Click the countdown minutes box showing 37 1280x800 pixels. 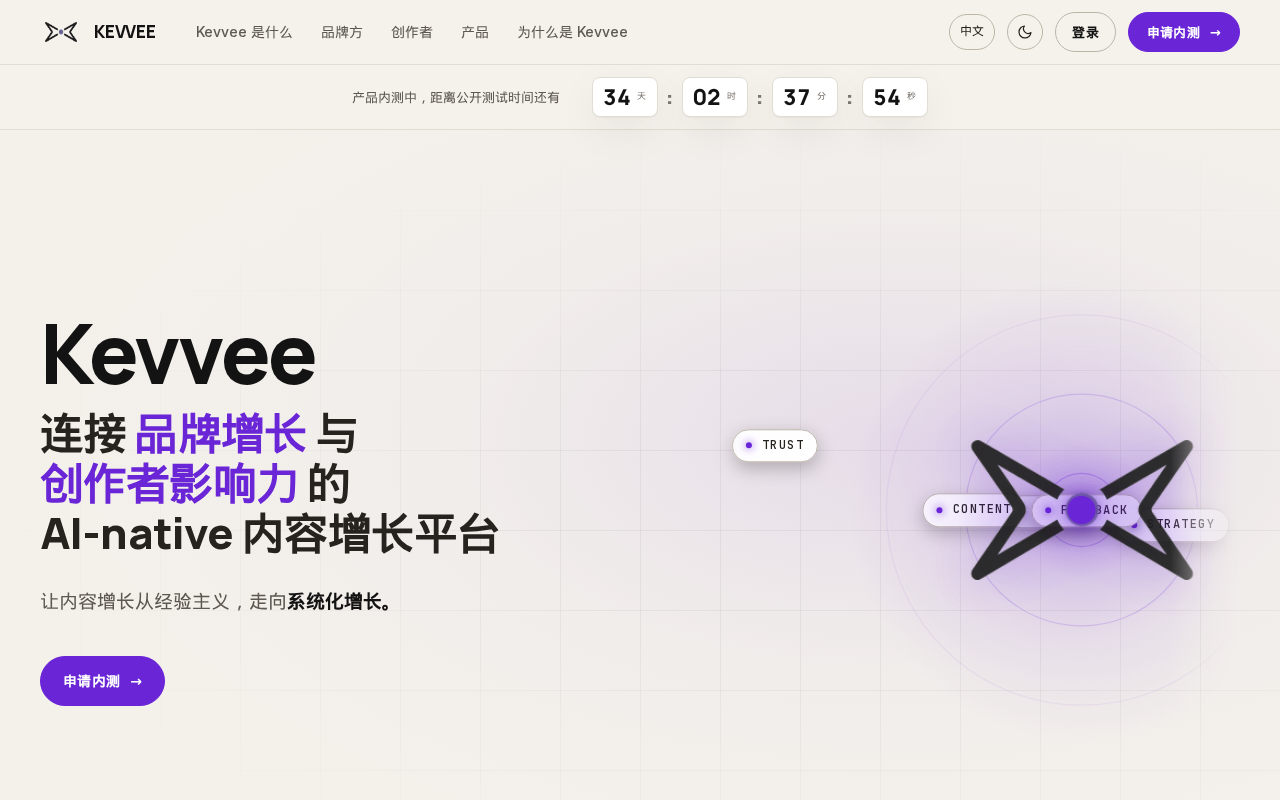click(x=805, y=97)
